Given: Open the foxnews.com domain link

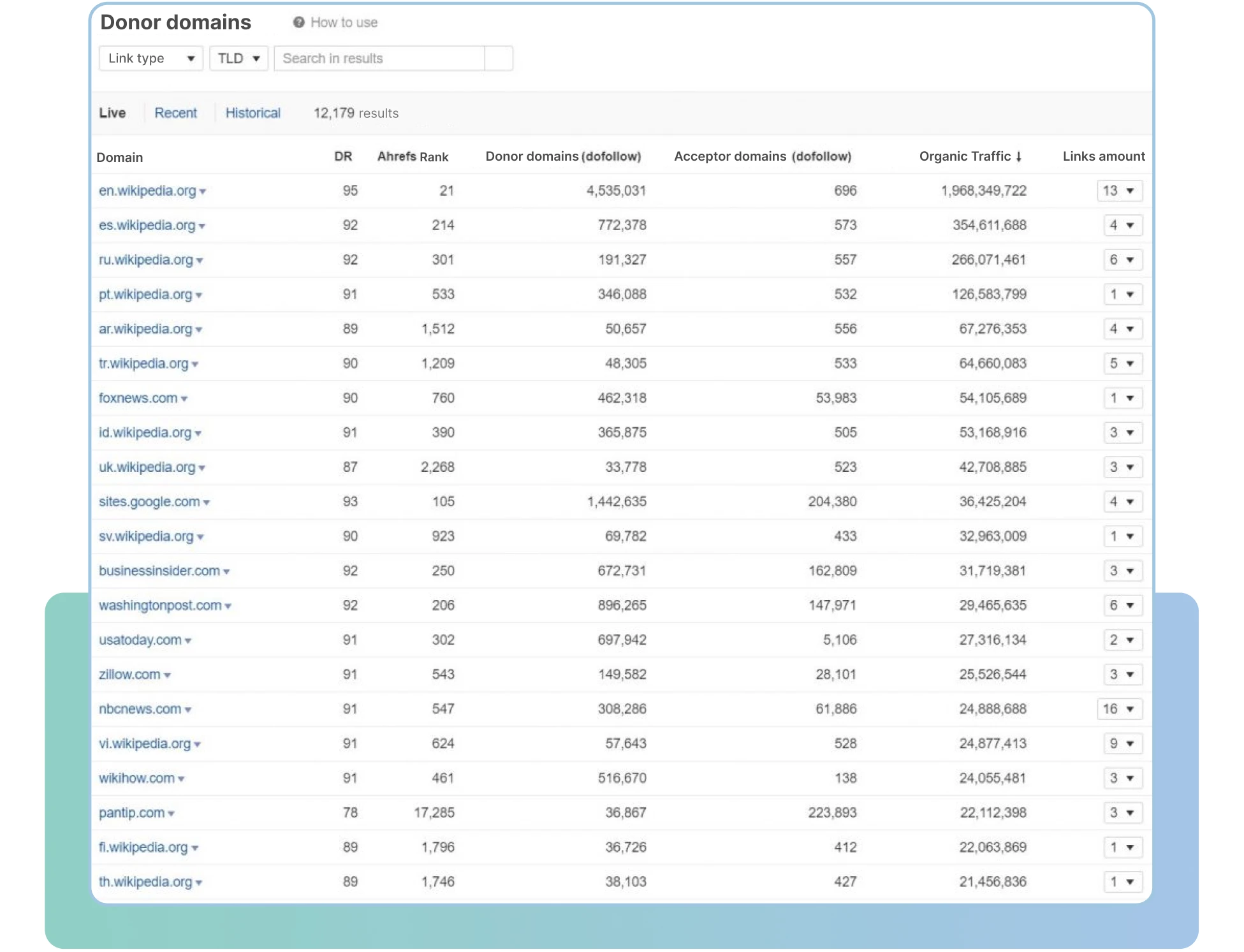Looking at the screenshot, I should point(138,398).
